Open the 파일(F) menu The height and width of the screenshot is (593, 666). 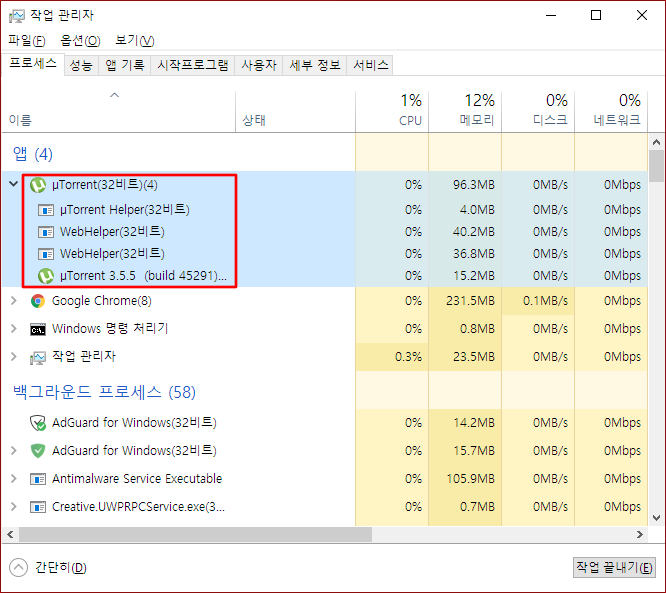[27, 40]
